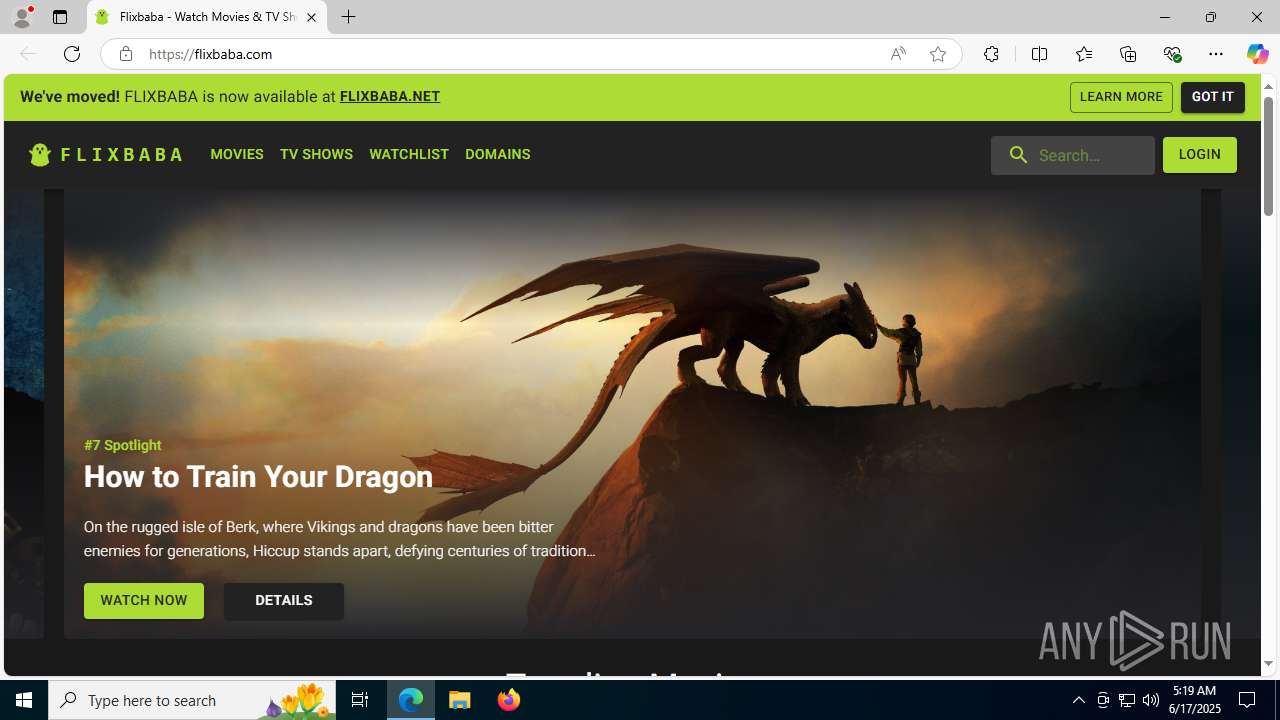Dismiss the banner with GOT IT
The width and height of the screenshot is (1280, 720).
1213,97
